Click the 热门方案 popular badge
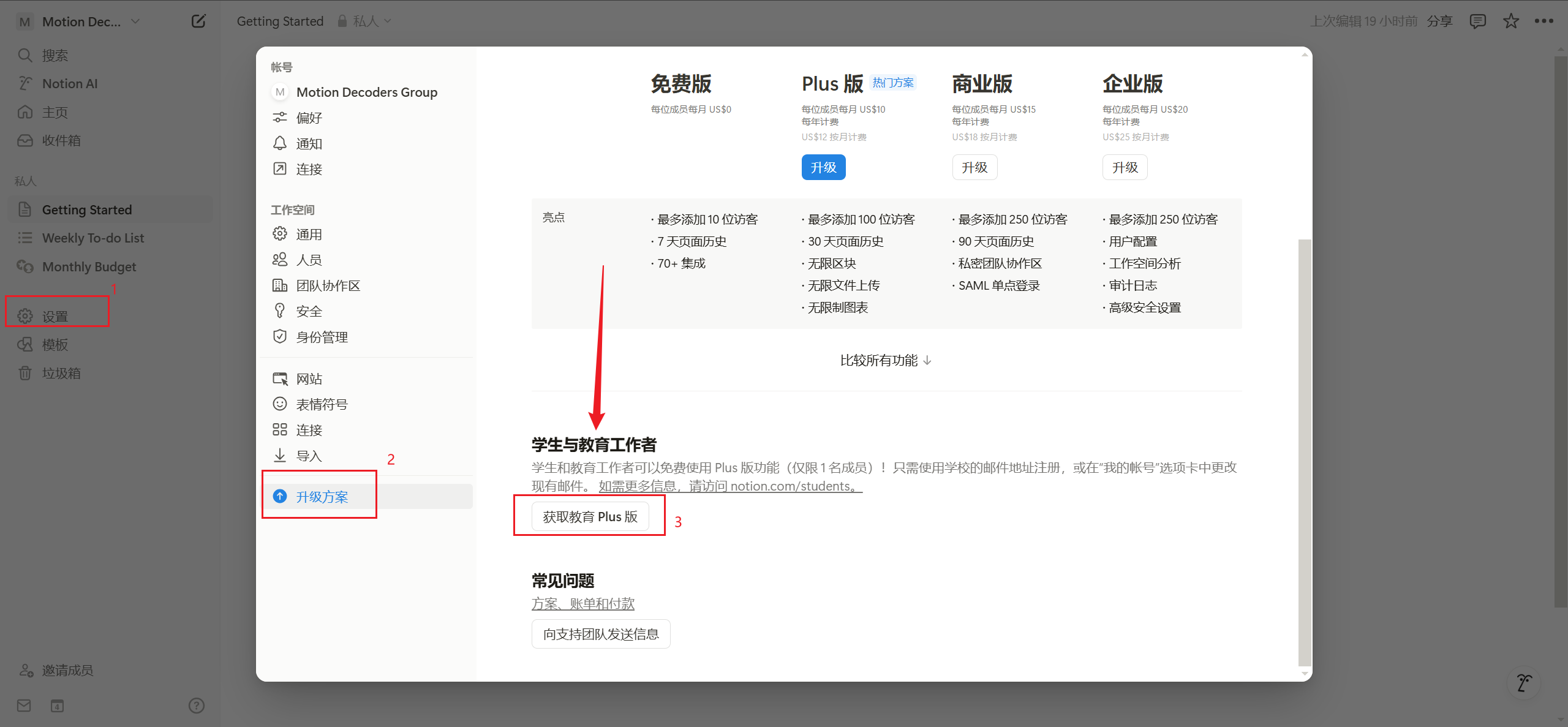1568x727 pixels. coord(893,83)
